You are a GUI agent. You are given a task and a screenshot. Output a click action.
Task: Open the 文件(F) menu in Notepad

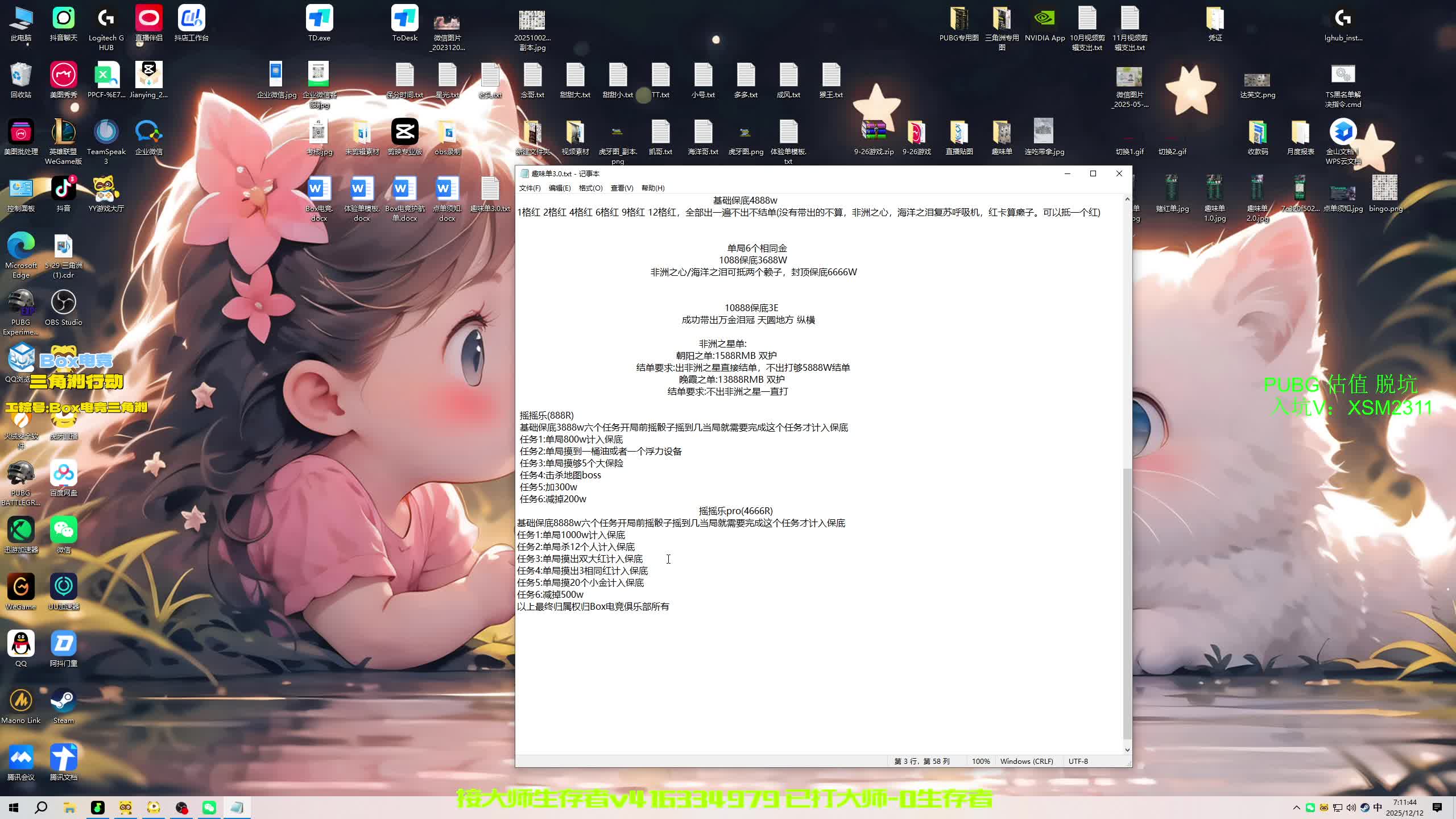(x=530, y=188)
